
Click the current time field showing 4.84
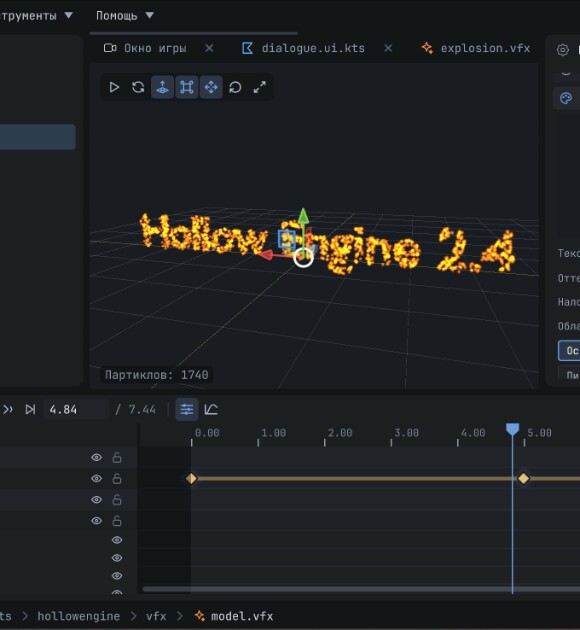tap(76, 409)
